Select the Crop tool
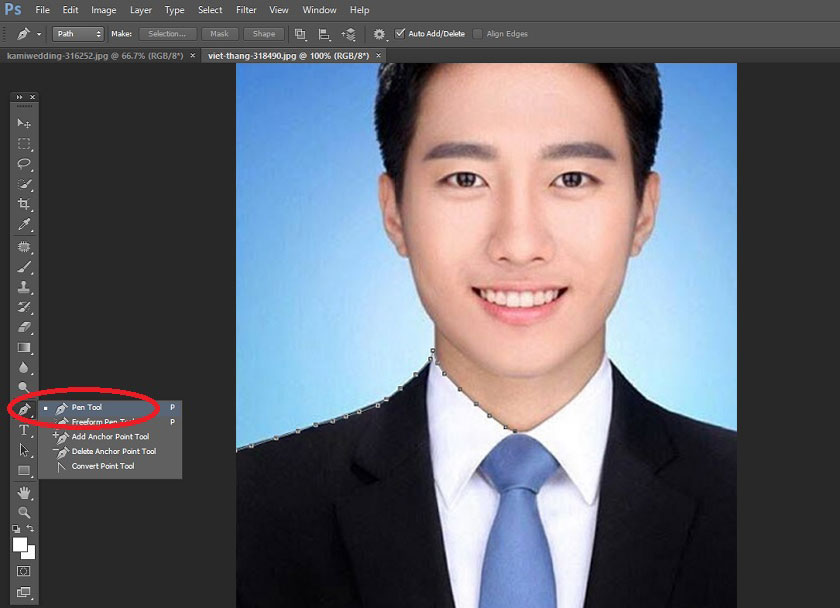The width and height of the screenshot is (840, 608). tap(24, 204)
